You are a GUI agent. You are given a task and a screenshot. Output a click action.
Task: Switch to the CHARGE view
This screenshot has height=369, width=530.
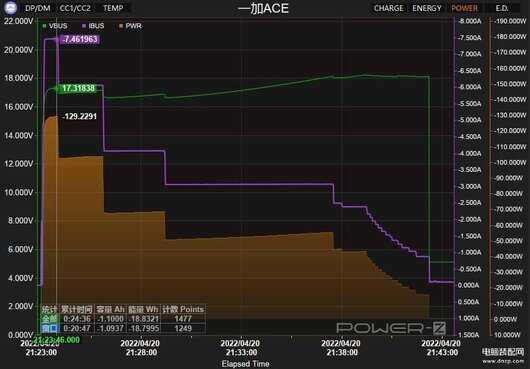389,8
